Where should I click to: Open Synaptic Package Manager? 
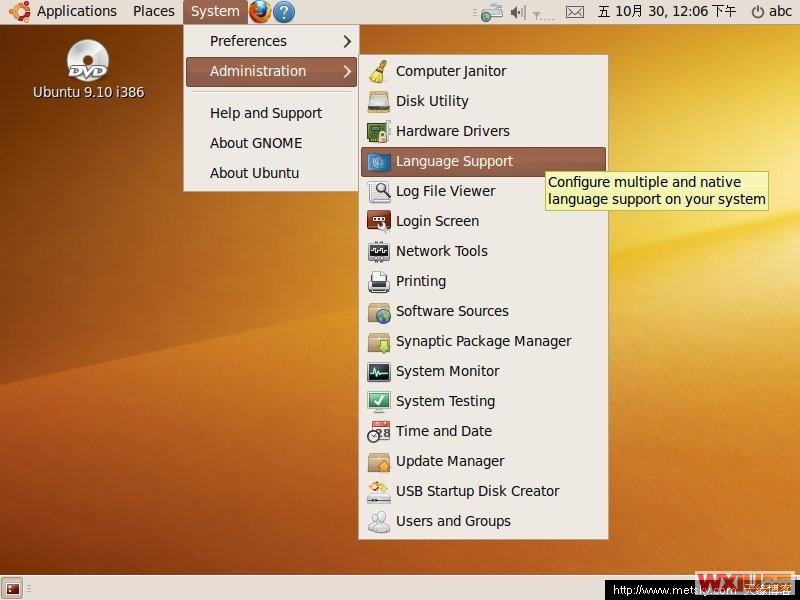click(483, 341)
